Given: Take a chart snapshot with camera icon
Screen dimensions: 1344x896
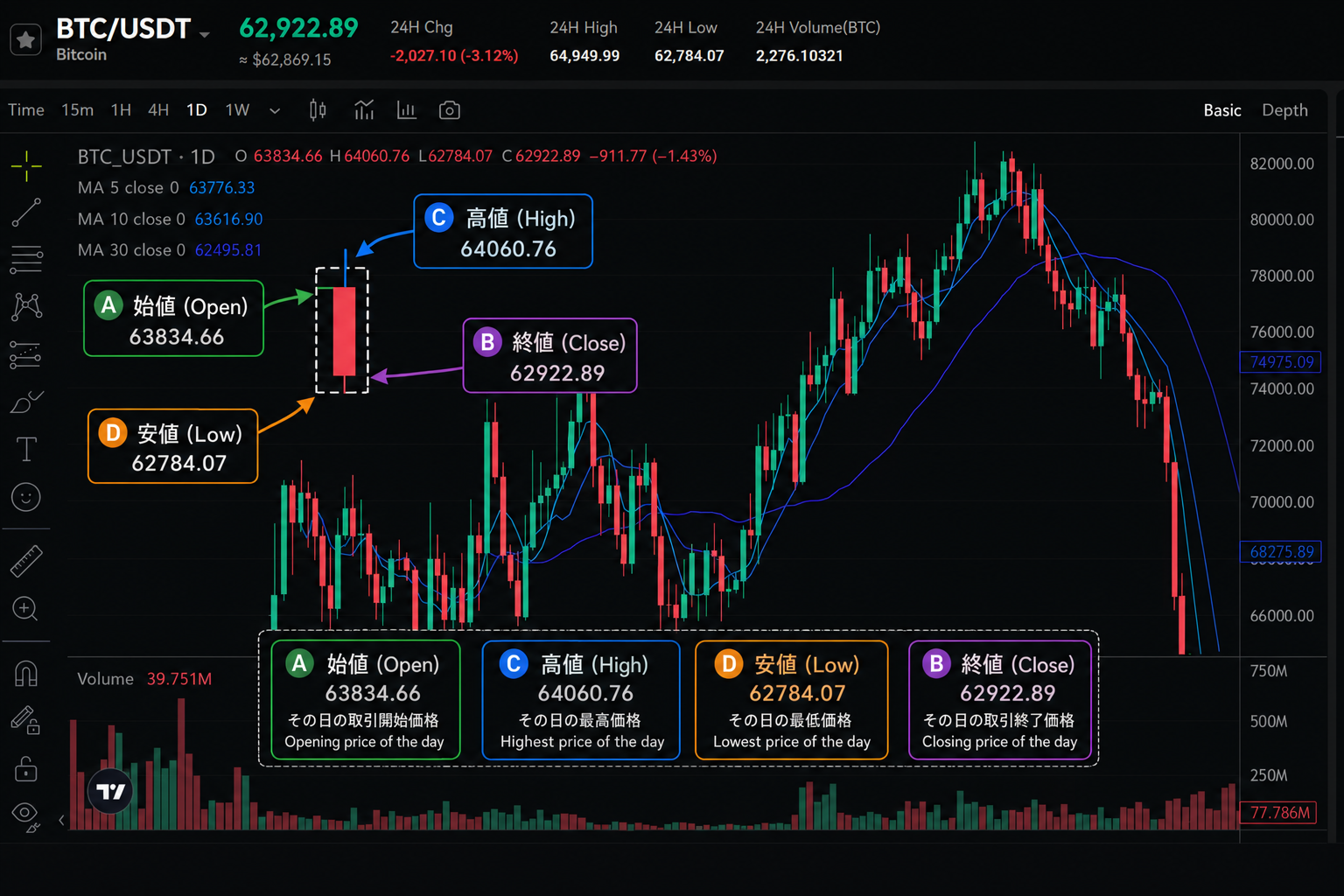Looking at the screenshot, I should tap(449, 110).
